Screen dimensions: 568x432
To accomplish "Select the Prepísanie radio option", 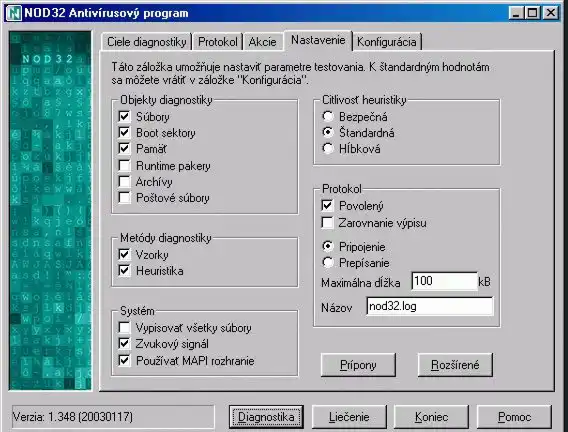I will pos(328,263).
